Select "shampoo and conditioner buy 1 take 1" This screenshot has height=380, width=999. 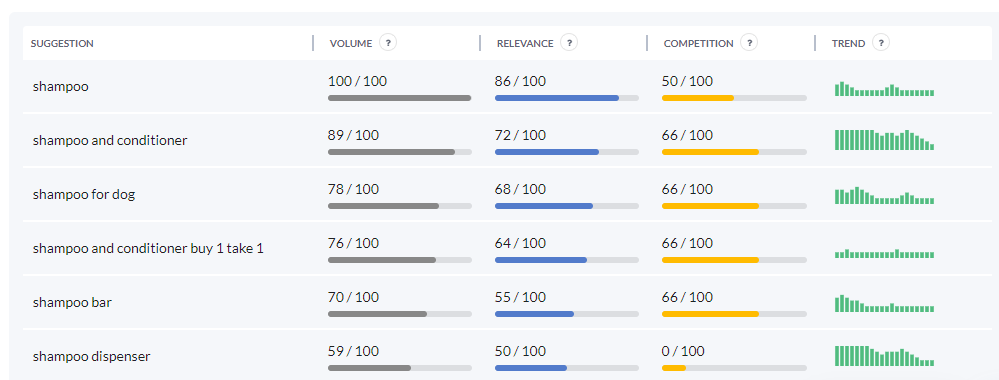click(148, 249)
